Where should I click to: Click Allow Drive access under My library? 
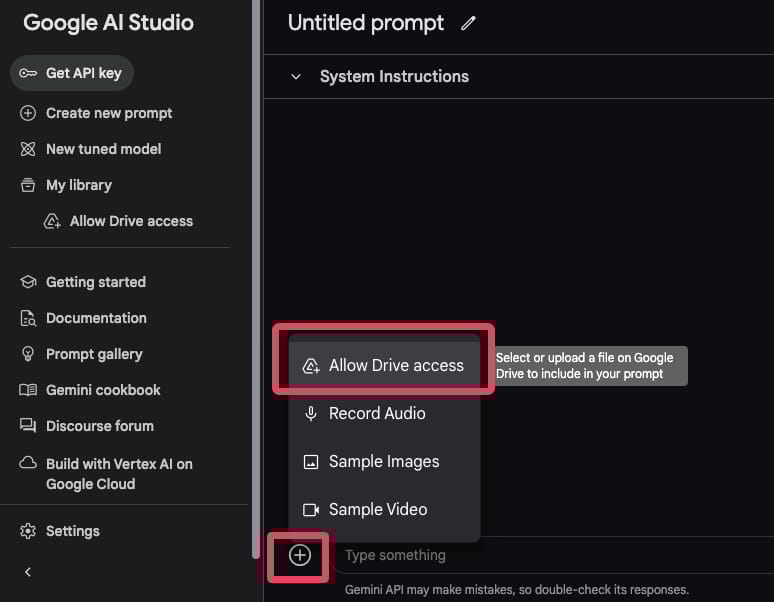pos(130,221)
